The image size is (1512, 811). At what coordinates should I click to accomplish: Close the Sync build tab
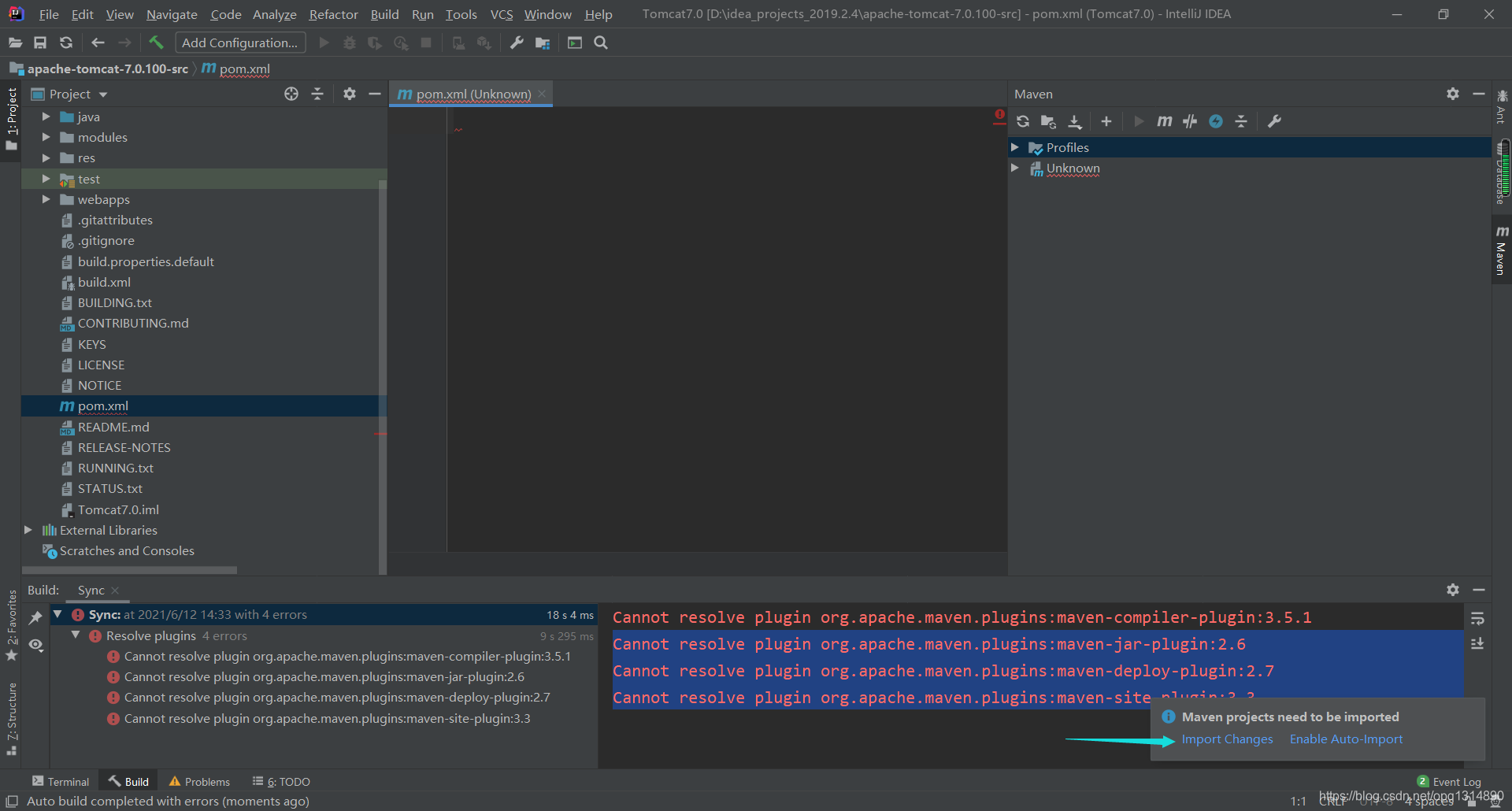pyautogui.click(x=115, y=590)
